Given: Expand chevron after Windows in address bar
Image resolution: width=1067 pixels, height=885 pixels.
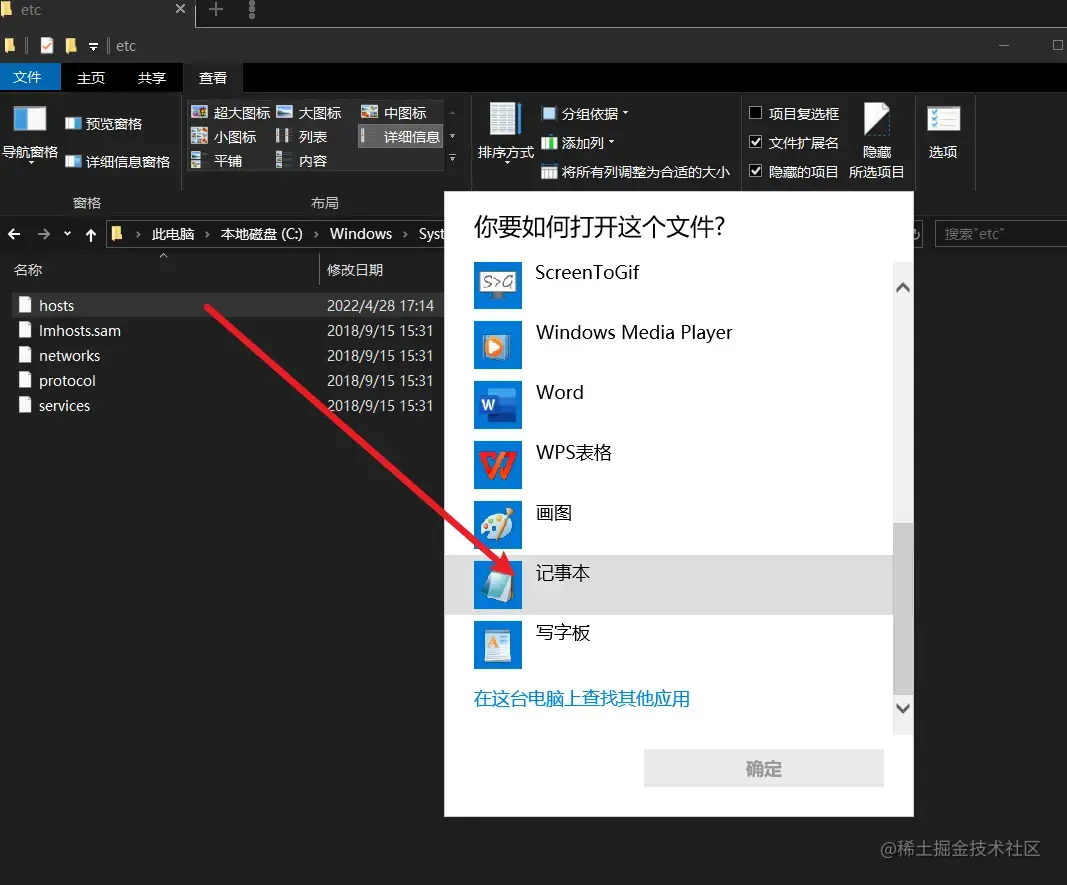Looking at the screenshot, I should (x=405, y=234).
